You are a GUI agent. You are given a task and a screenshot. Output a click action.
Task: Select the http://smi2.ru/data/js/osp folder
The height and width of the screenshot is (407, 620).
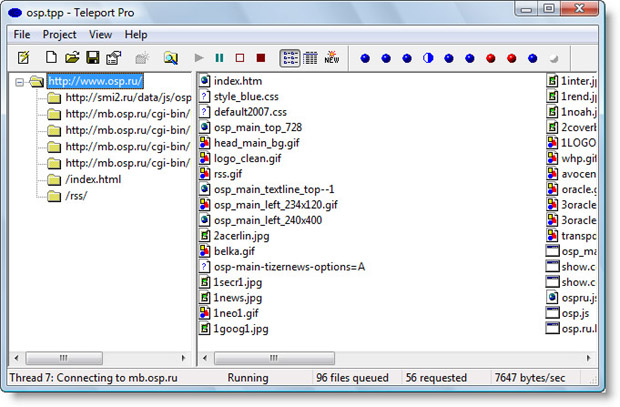[129, 97]
